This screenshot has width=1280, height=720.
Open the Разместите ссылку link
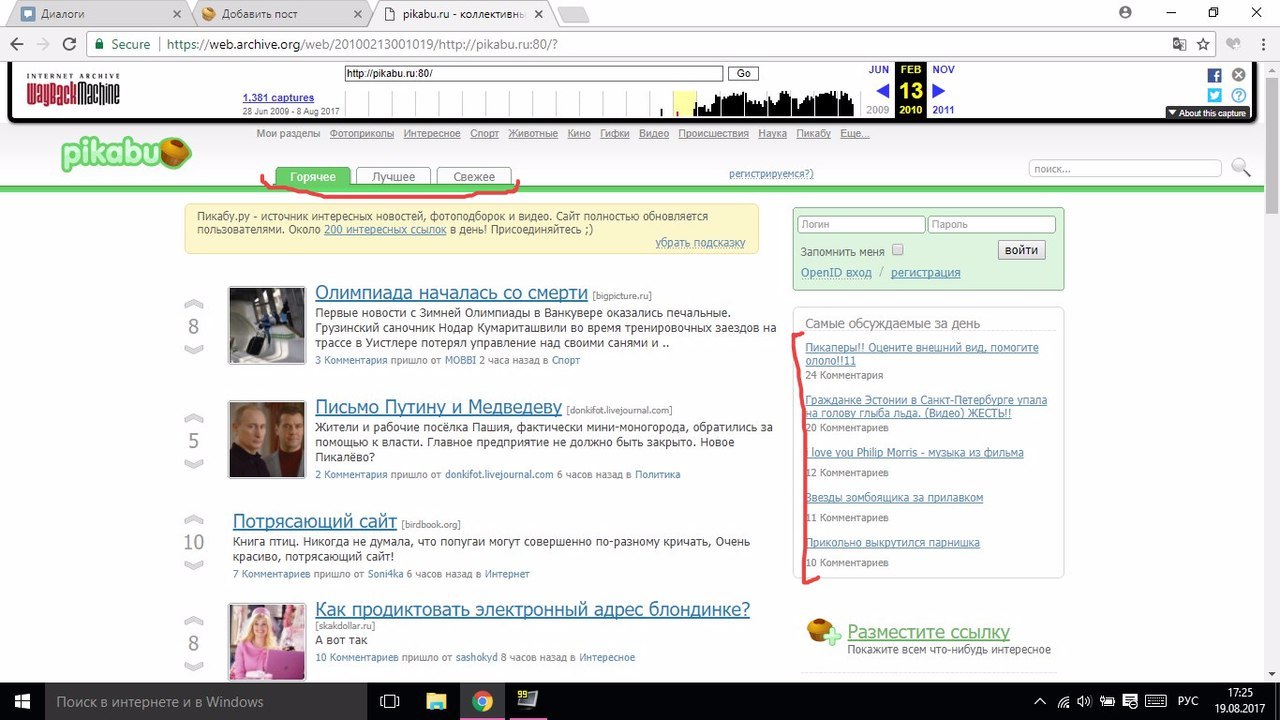pos(928,632)
